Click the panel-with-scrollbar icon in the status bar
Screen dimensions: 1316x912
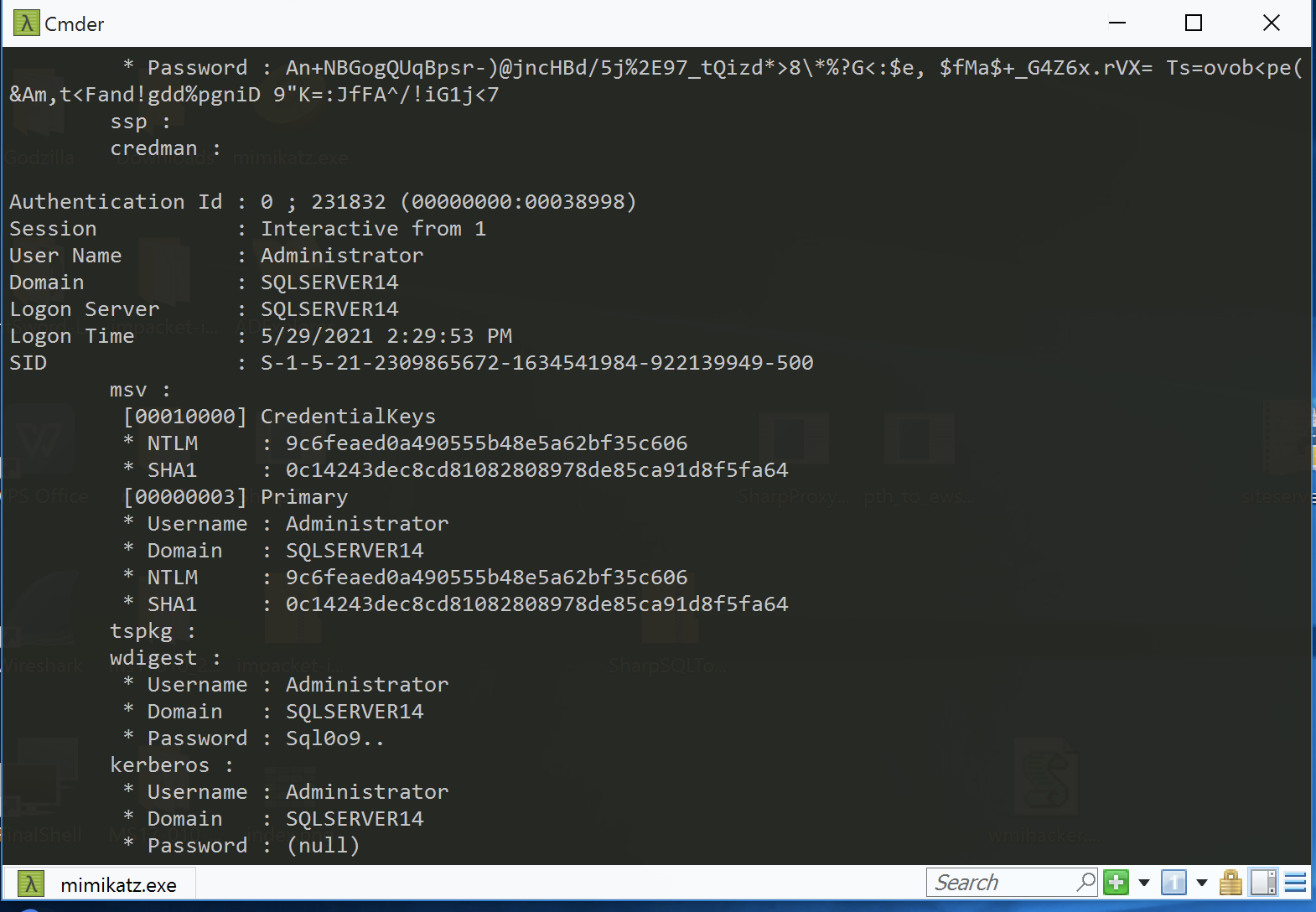pyautogui.click(x=1263, y=883)
